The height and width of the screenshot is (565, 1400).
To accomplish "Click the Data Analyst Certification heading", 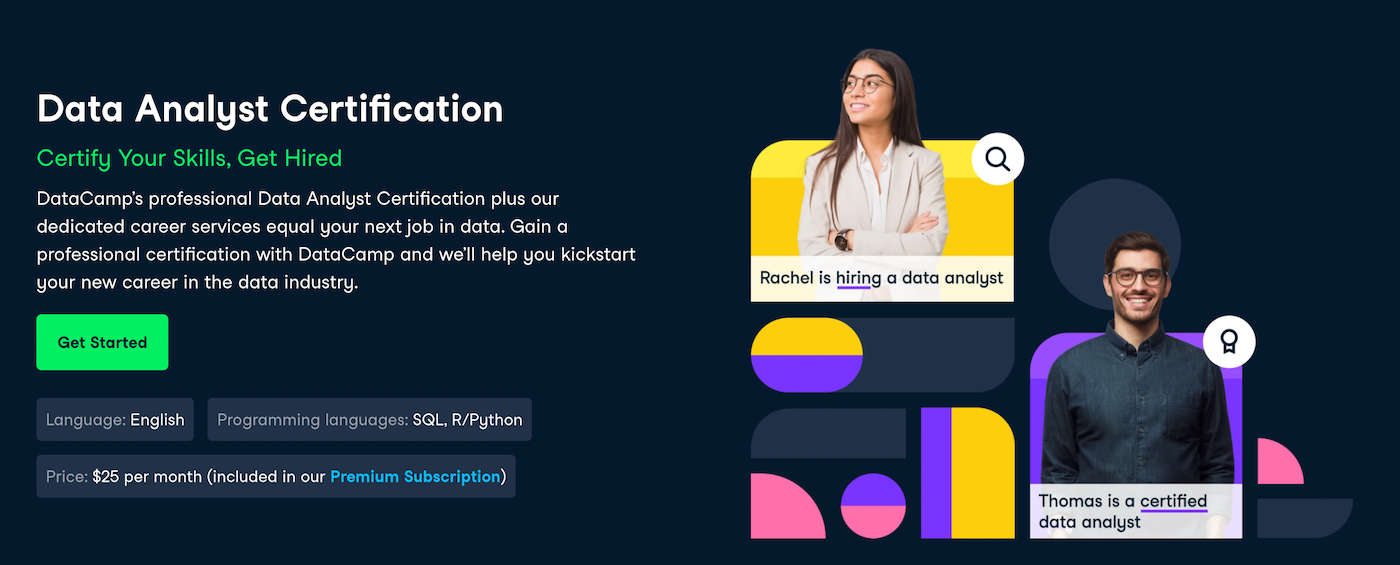I will (x=270, y=109).
